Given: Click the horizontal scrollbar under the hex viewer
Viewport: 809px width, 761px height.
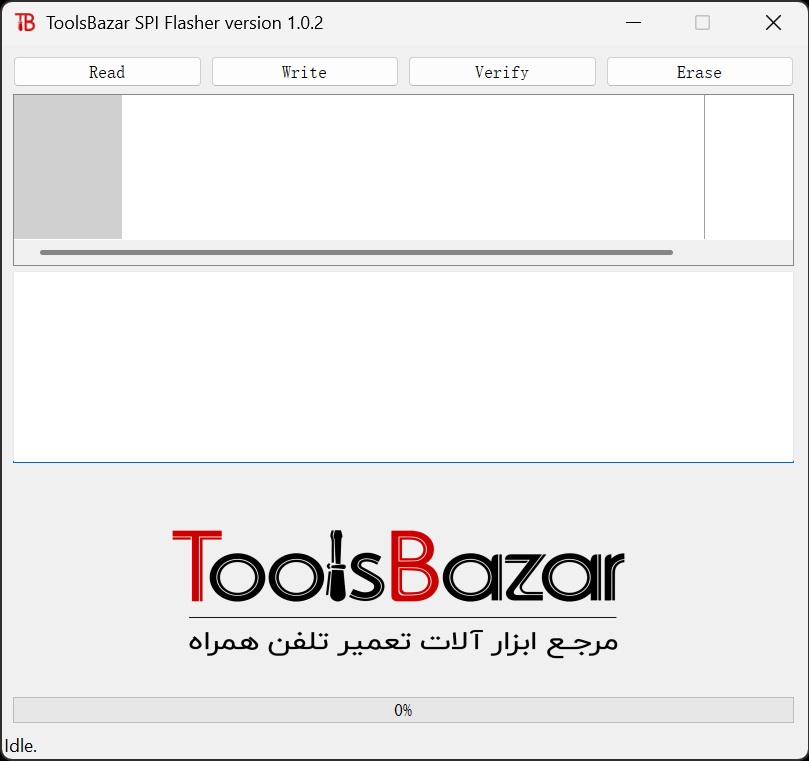Looking at the screenshot, I should click(355, 251).
